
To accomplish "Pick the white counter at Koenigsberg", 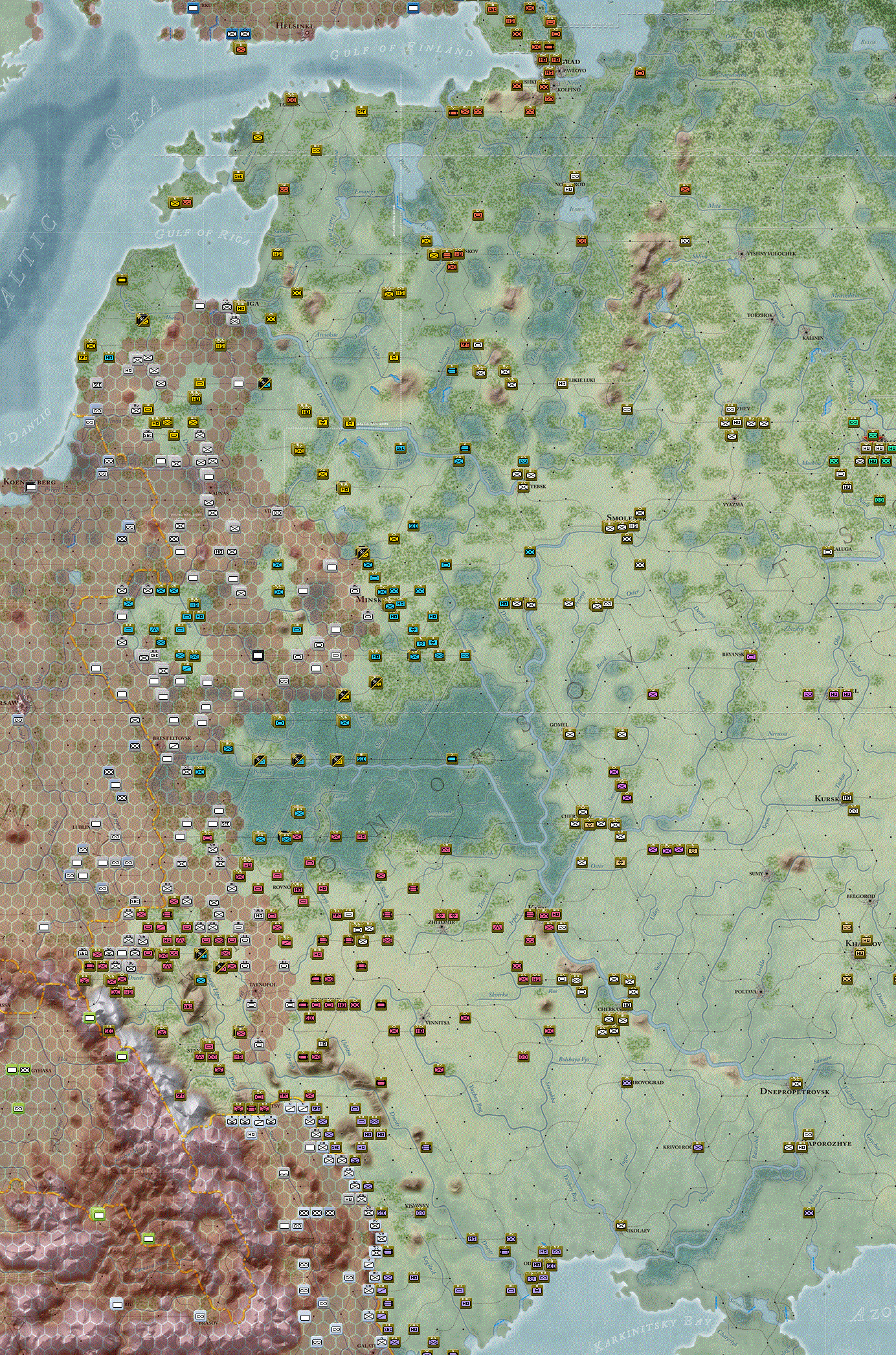I will click(x=31, y=487).
